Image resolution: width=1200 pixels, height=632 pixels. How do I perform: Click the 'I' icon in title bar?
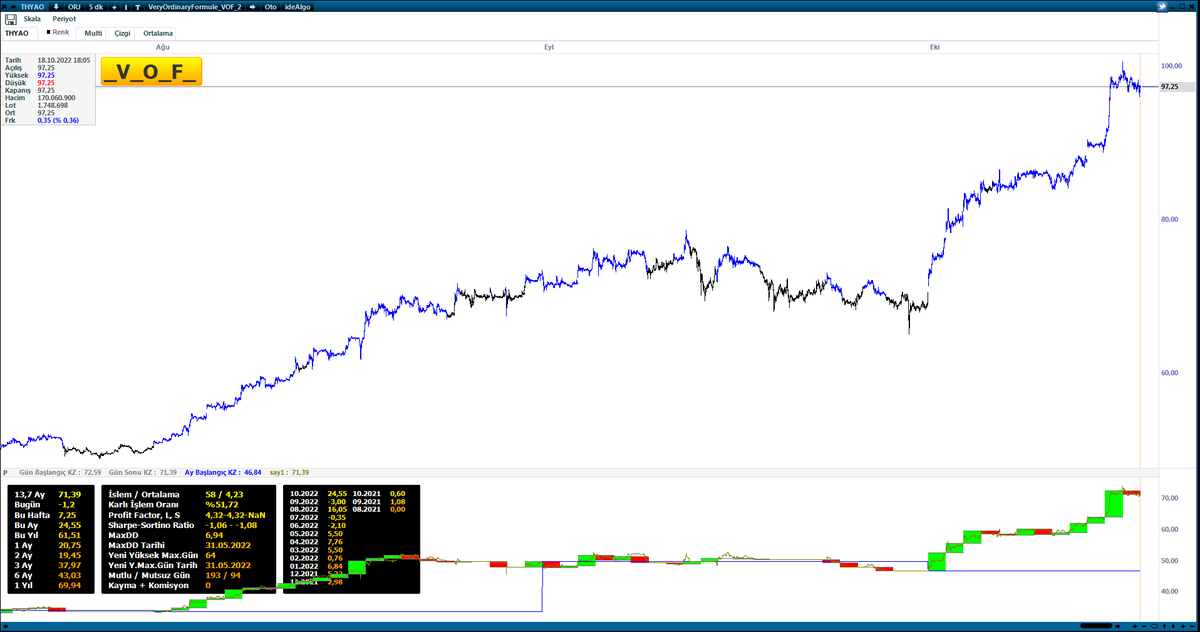(x=126, y=6)
